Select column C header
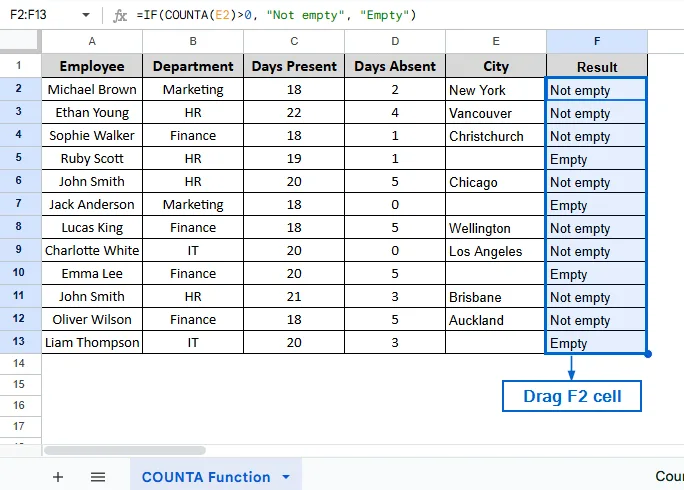 [294, 41]
